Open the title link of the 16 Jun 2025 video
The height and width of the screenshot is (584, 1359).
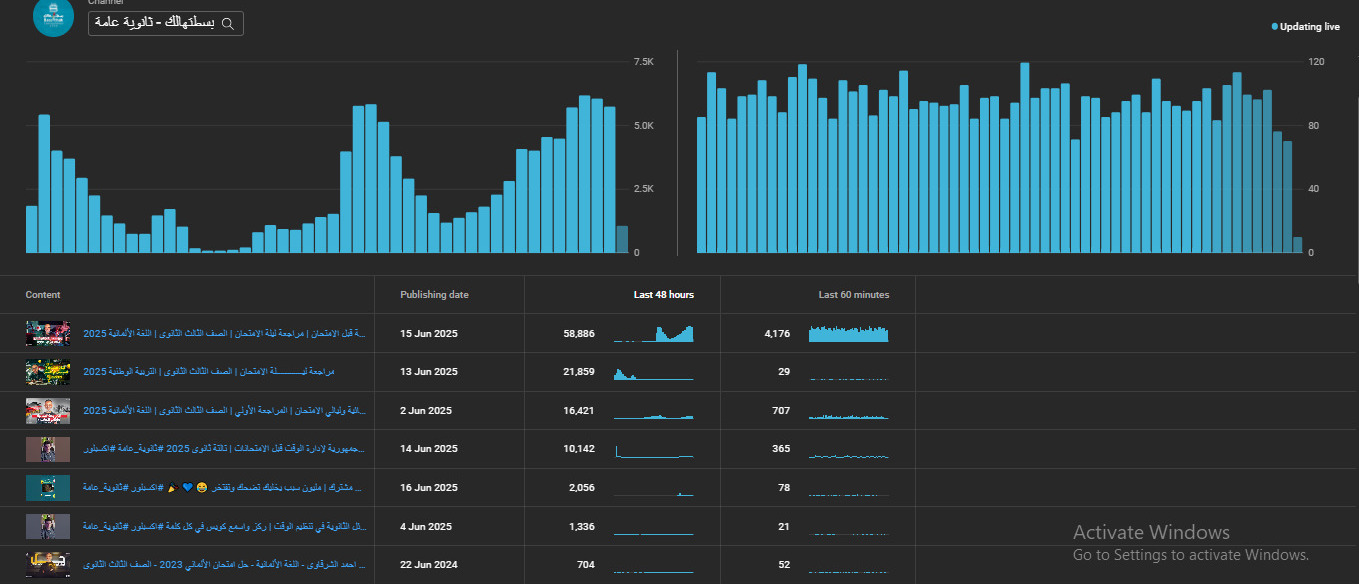(x=224, y=487)
